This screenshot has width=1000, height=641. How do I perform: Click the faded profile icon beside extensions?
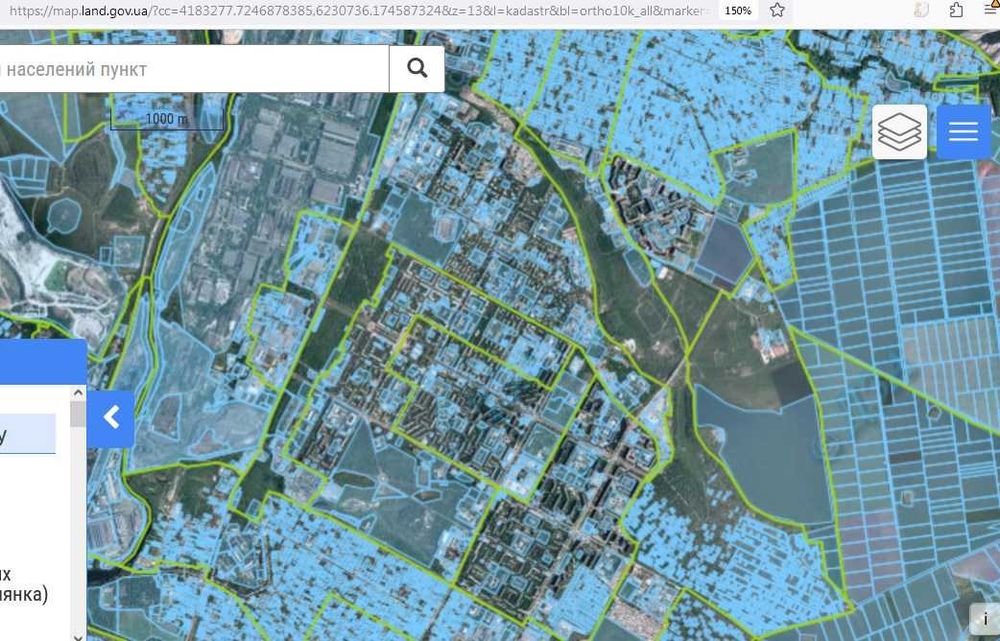[x=920, y=10]
